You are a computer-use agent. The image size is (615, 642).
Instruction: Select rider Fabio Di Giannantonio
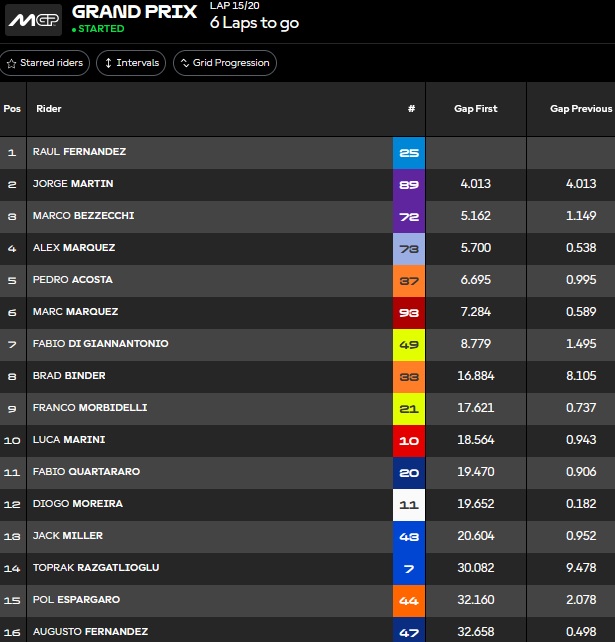(x=101, y=343)
